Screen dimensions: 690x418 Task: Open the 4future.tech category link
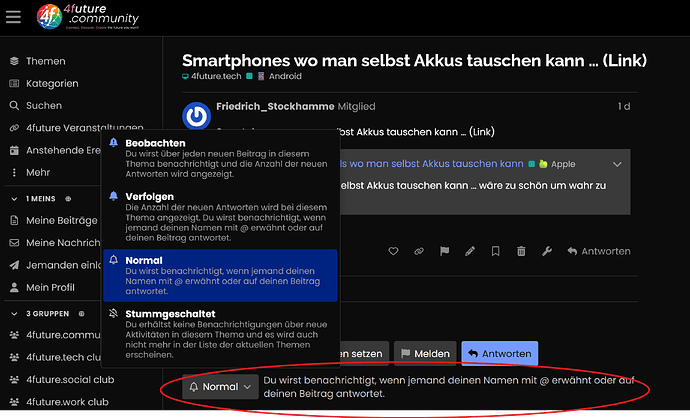tap(212, 76)
